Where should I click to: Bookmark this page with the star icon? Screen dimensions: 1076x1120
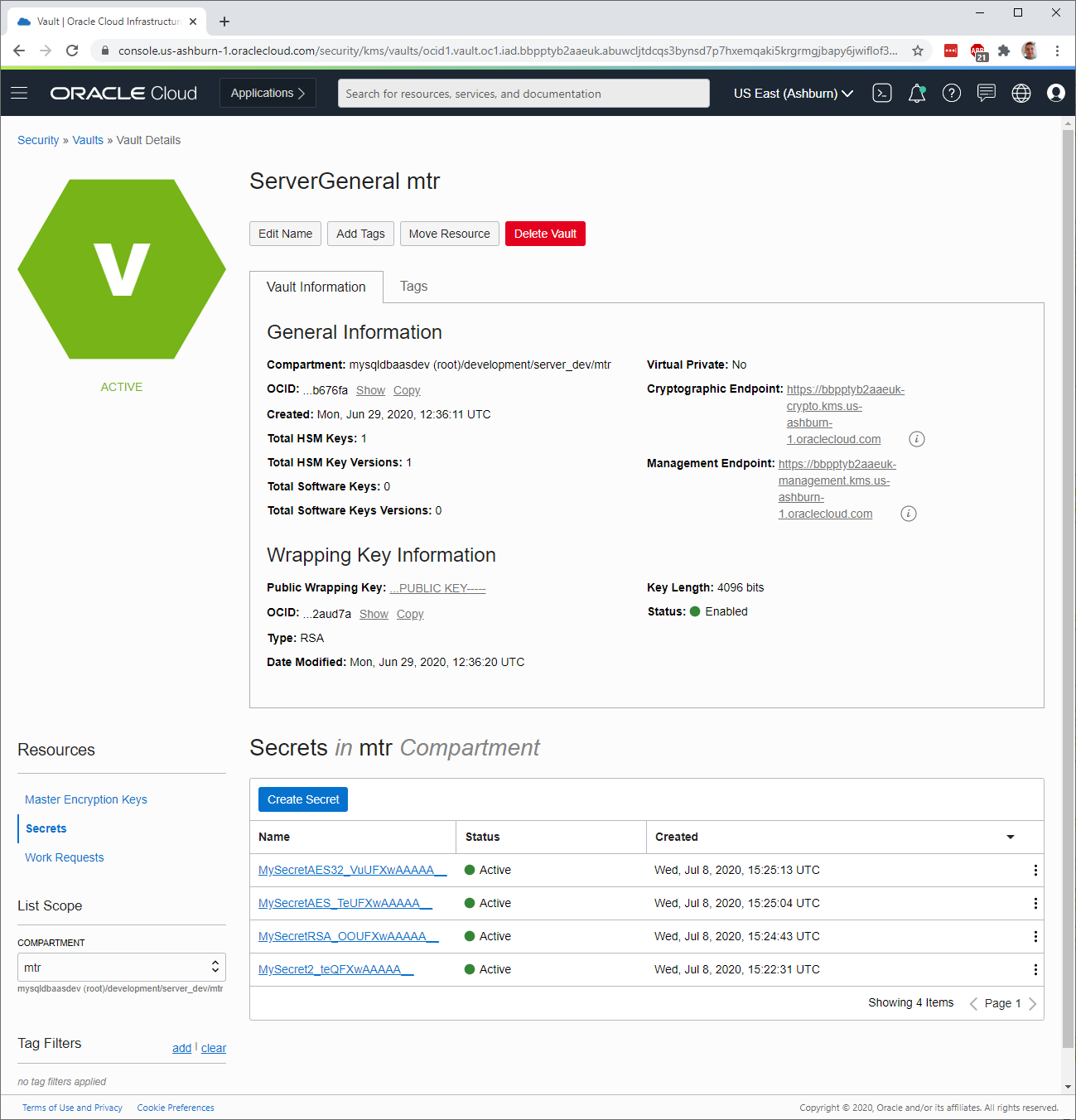coord(918,51)
